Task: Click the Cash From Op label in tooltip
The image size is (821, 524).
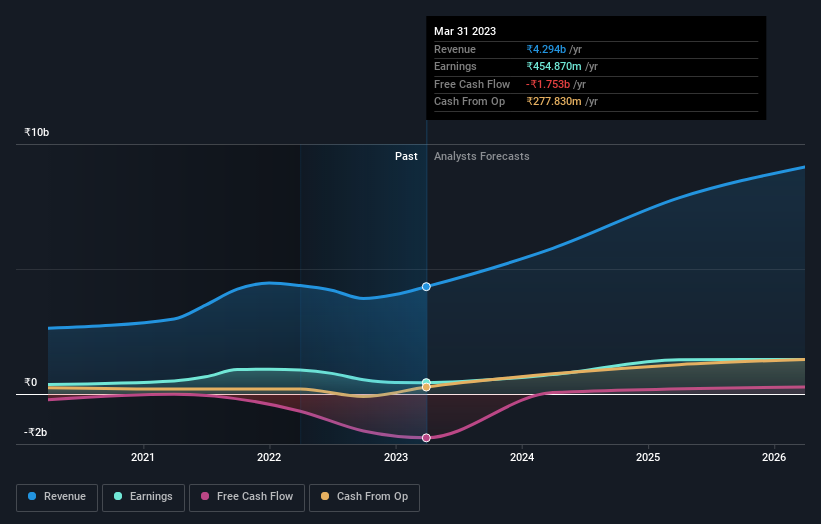Action: tap(470, 102)
